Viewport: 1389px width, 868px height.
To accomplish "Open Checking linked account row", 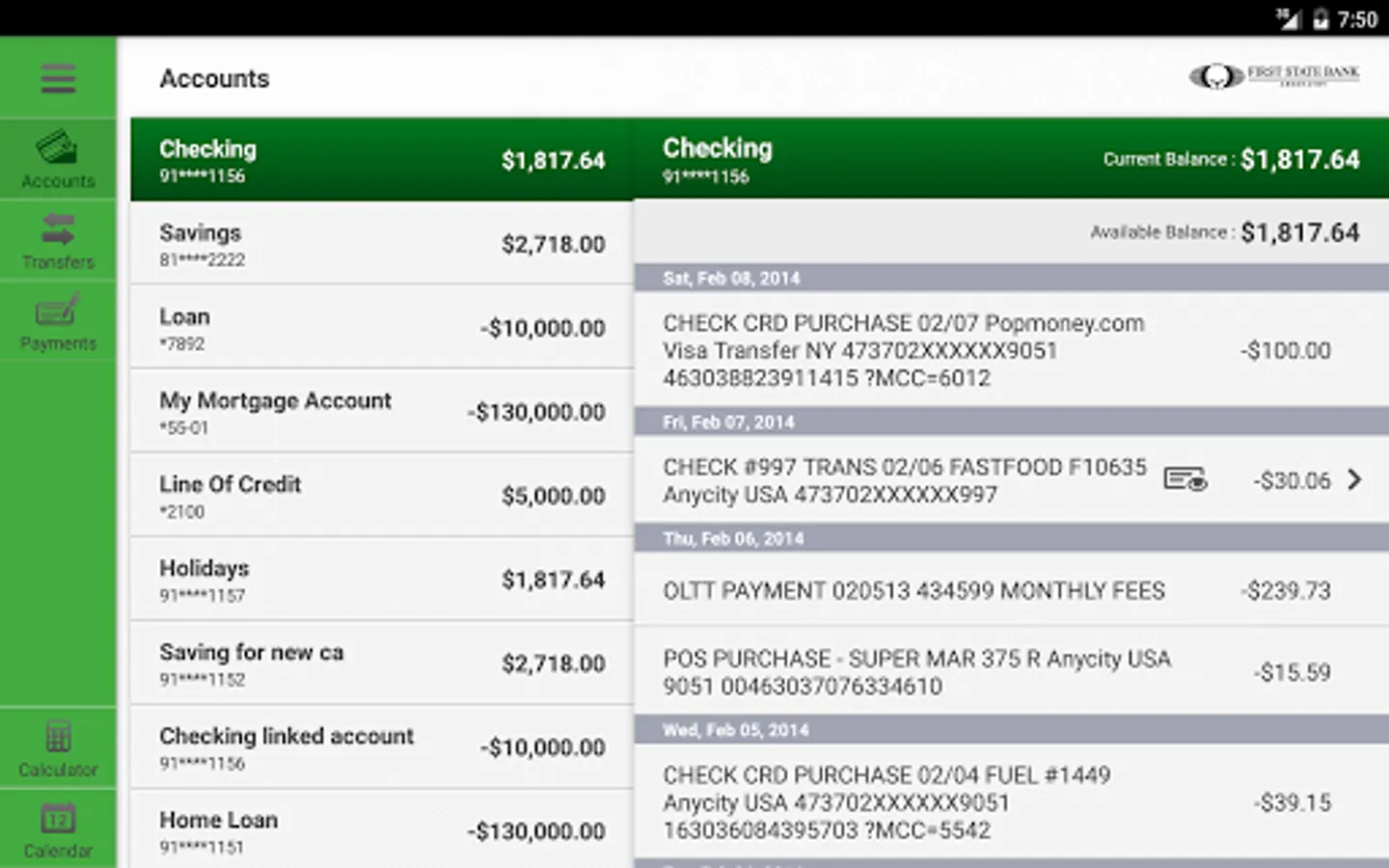I will pyautogui.click(x=381, y=747).
